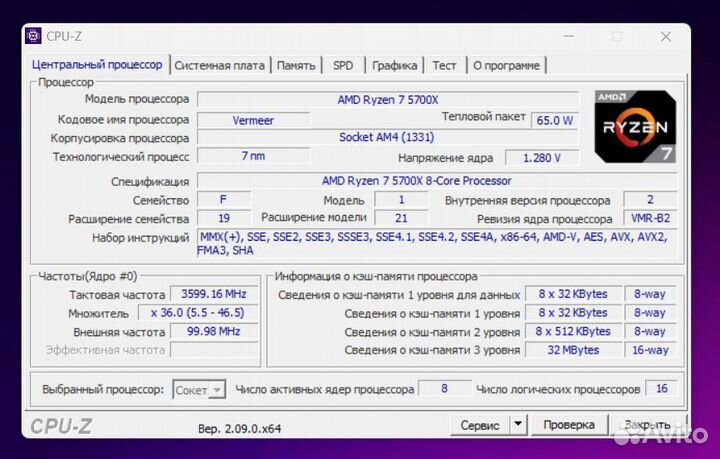Click the 8-Core Processor specification field

click(436, 181)
